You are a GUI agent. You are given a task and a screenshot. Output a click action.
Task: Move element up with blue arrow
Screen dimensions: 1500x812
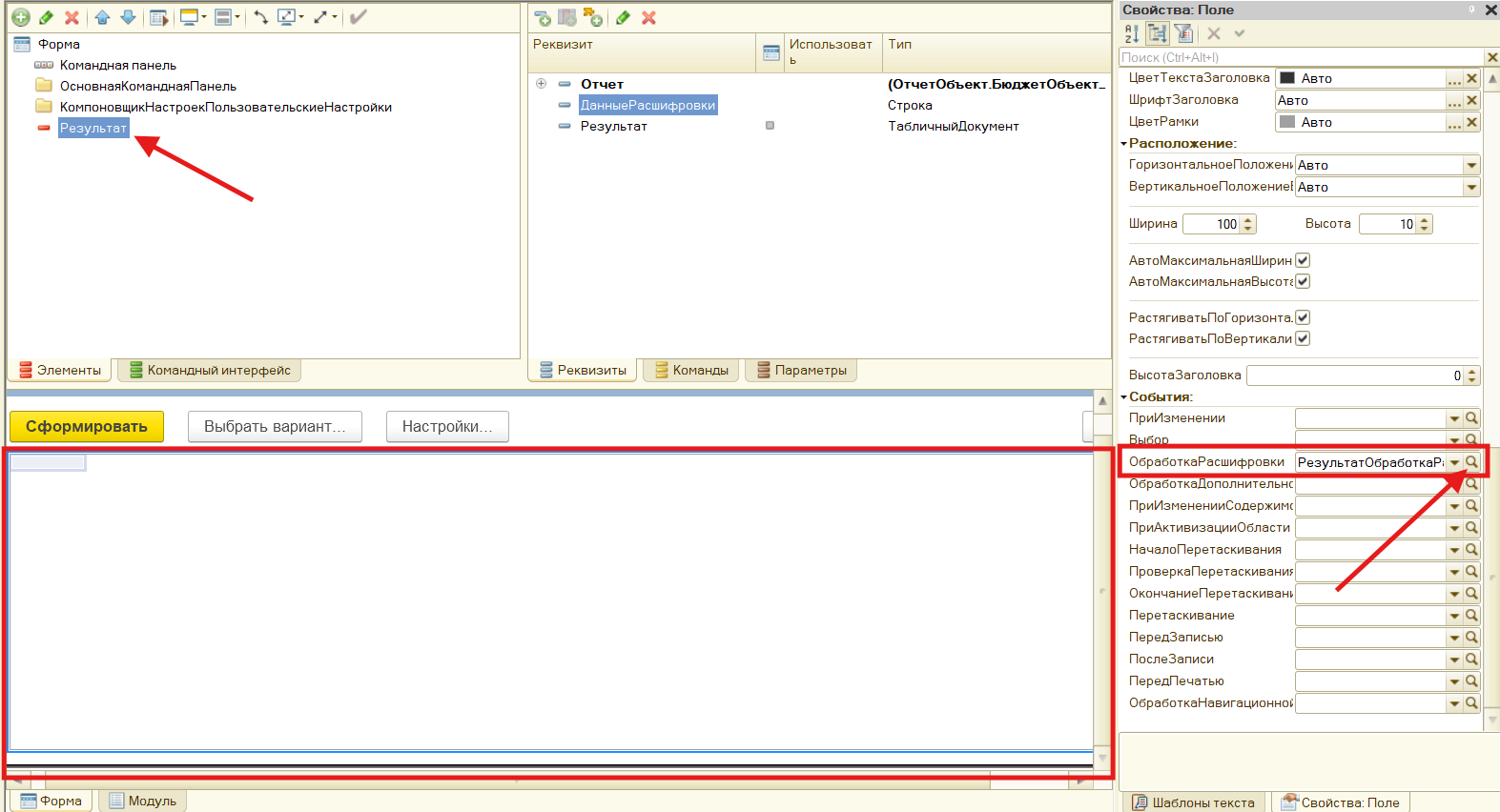(x=102, y=17)
